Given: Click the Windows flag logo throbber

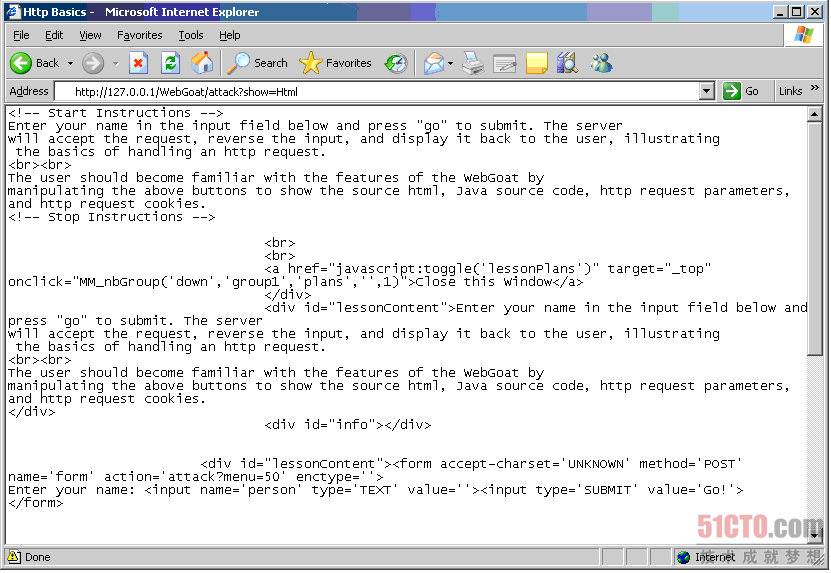Looking at the screenshot, I should click(803, 35).
